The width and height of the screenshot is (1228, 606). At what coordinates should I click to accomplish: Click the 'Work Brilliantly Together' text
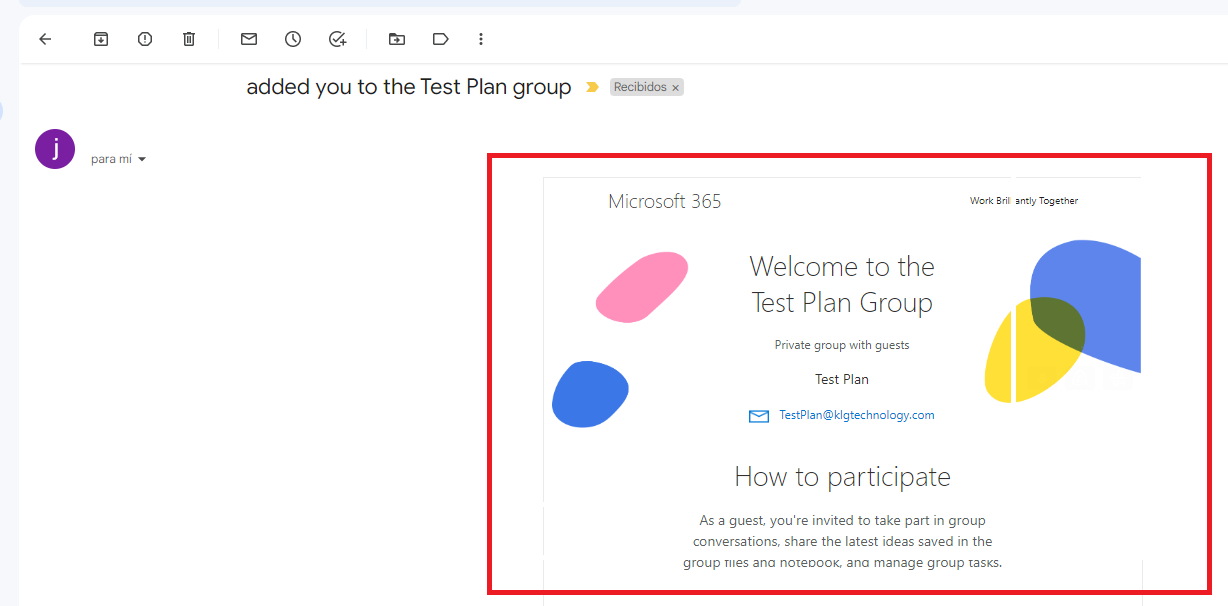[1024, 201]
